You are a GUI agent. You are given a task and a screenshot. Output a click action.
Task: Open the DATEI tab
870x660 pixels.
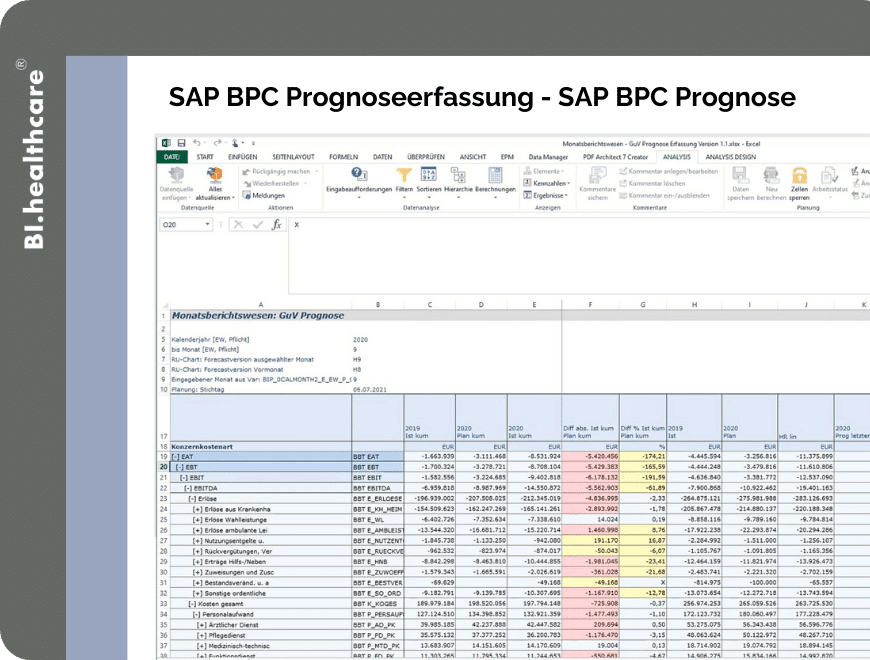(x=172, y=157)
